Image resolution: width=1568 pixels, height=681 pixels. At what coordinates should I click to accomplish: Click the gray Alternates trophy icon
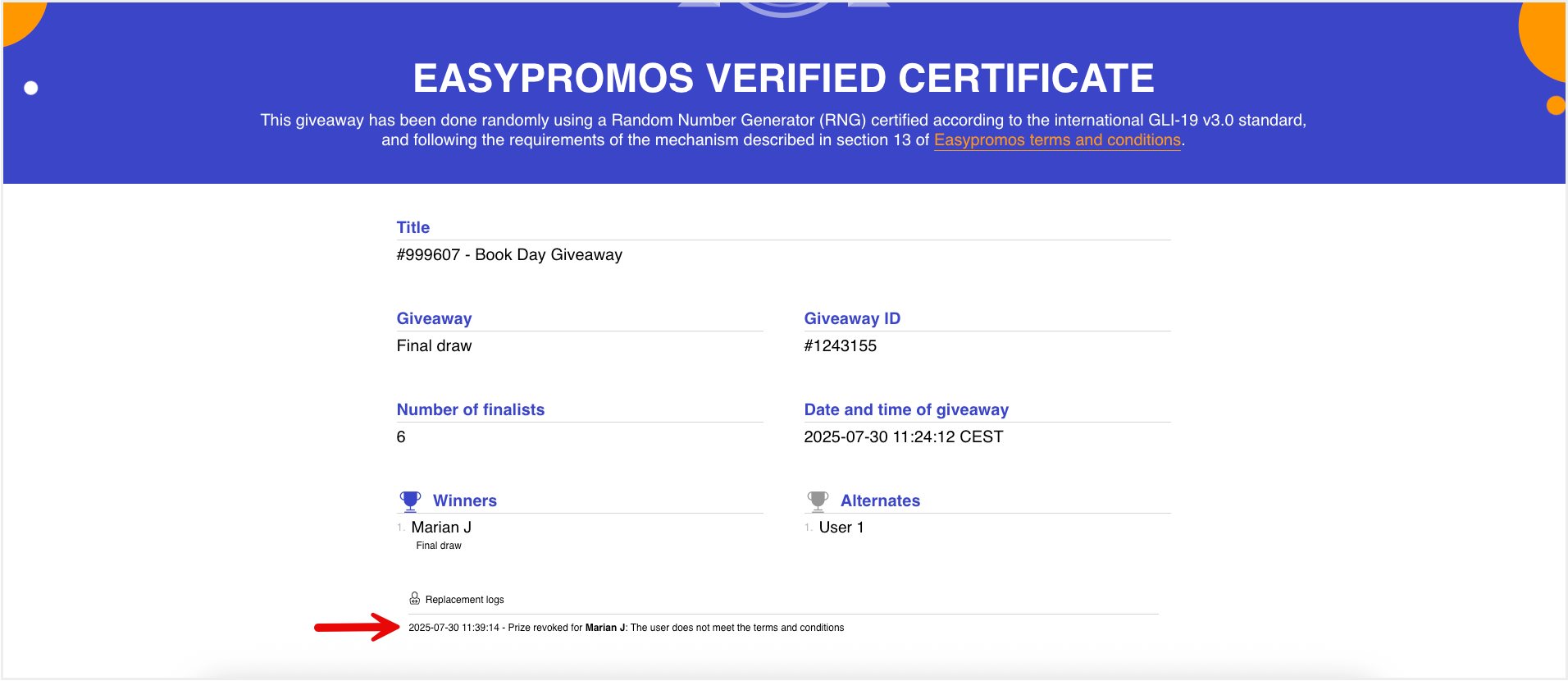818,500
